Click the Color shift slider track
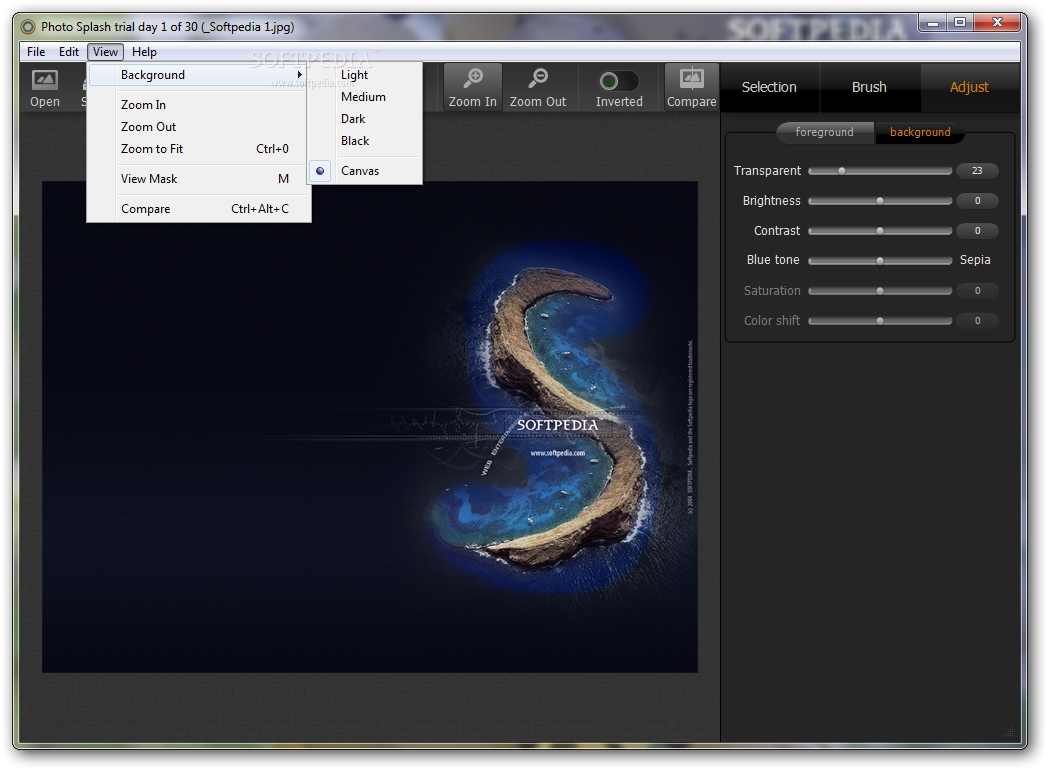 (x=880, y=321)
